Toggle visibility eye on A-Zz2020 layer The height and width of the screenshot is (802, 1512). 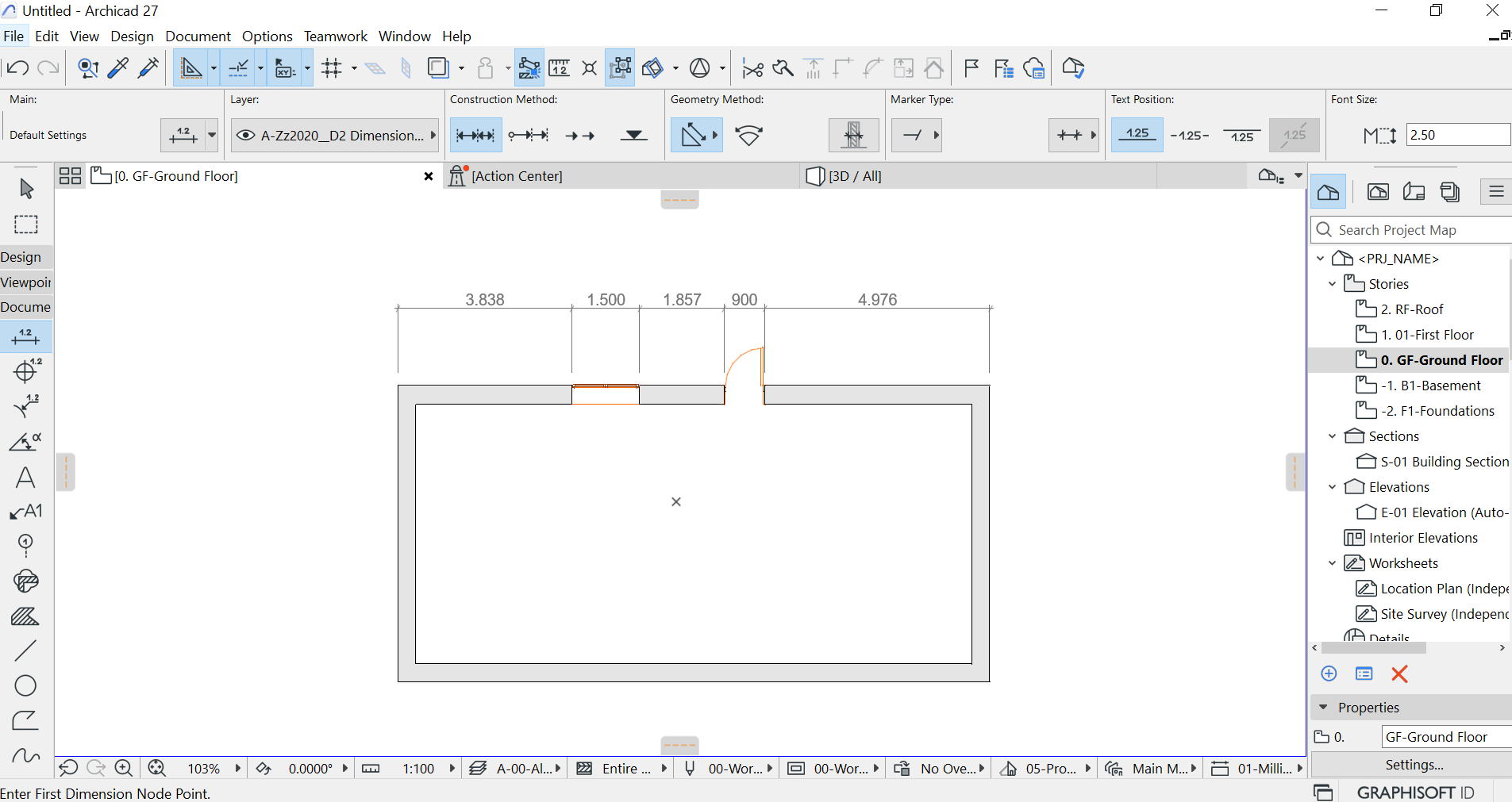245,136
